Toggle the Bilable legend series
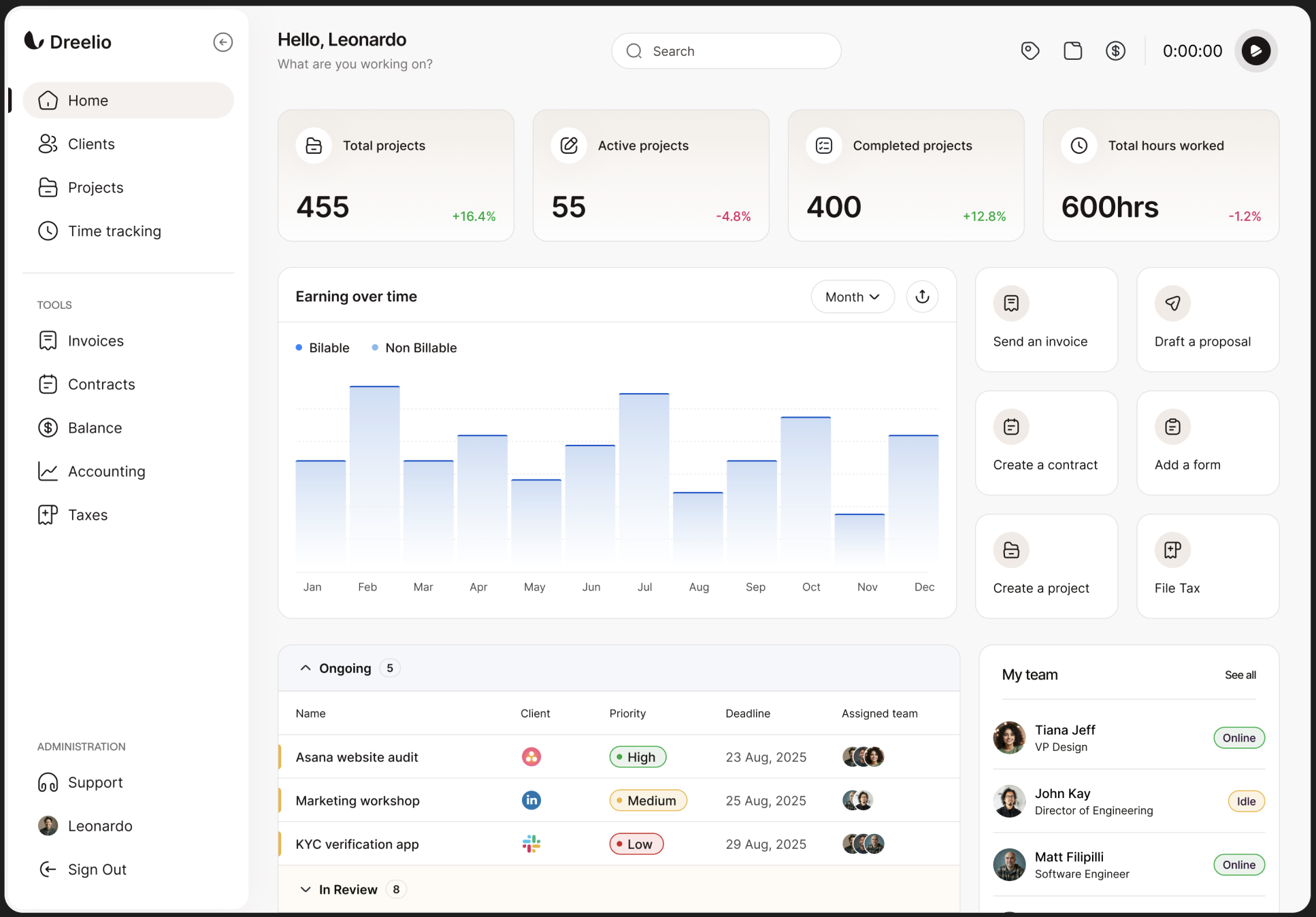 point(323,348)
